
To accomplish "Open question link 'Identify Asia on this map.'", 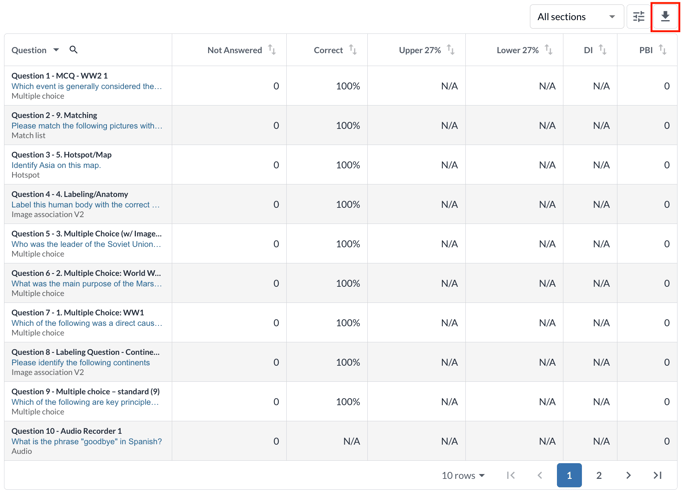I will click(x=56, y=165).
